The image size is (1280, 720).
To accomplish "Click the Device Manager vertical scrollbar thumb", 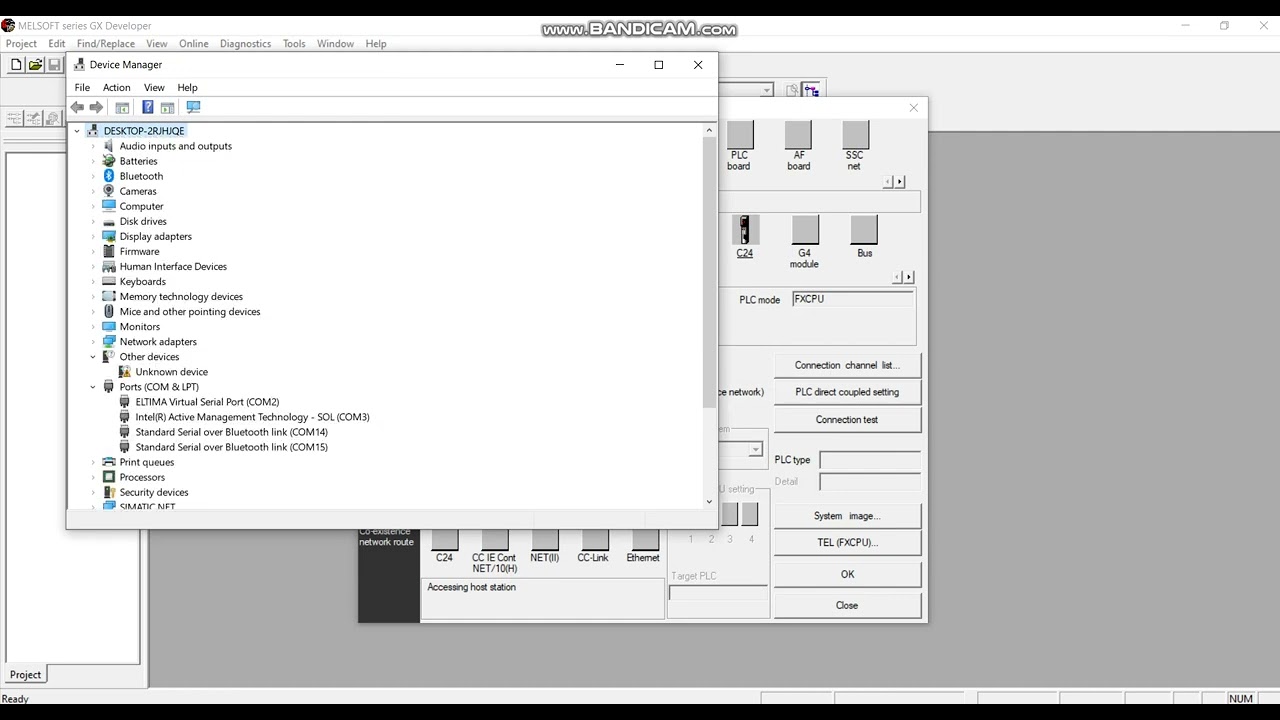I will click(709, 272).
